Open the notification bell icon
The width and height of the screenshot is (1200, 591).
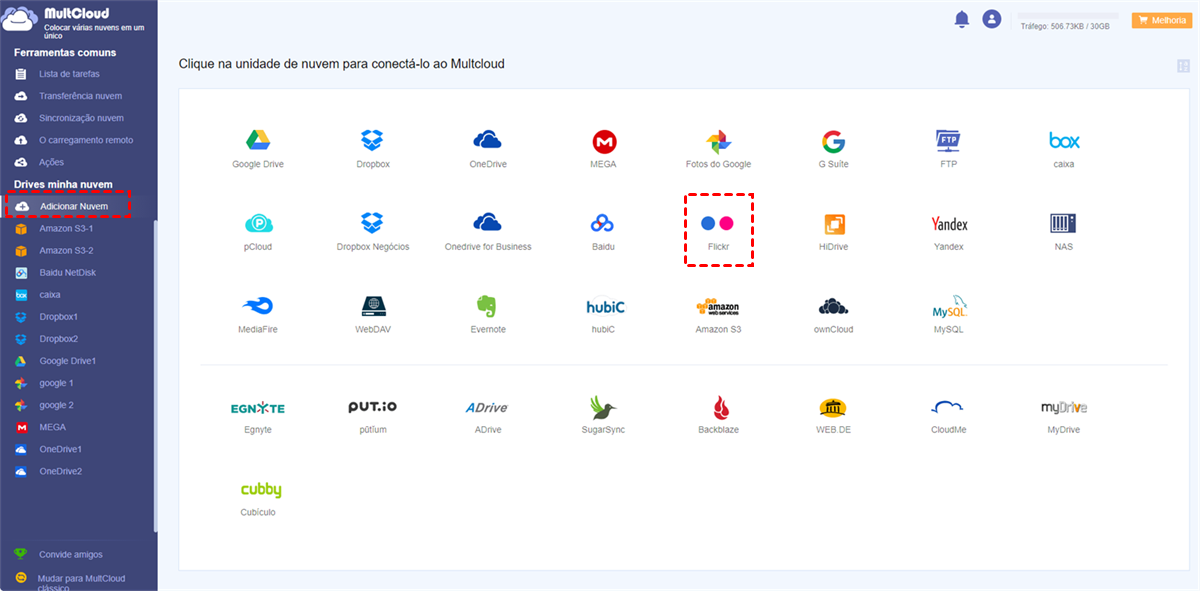coord(962,19)
